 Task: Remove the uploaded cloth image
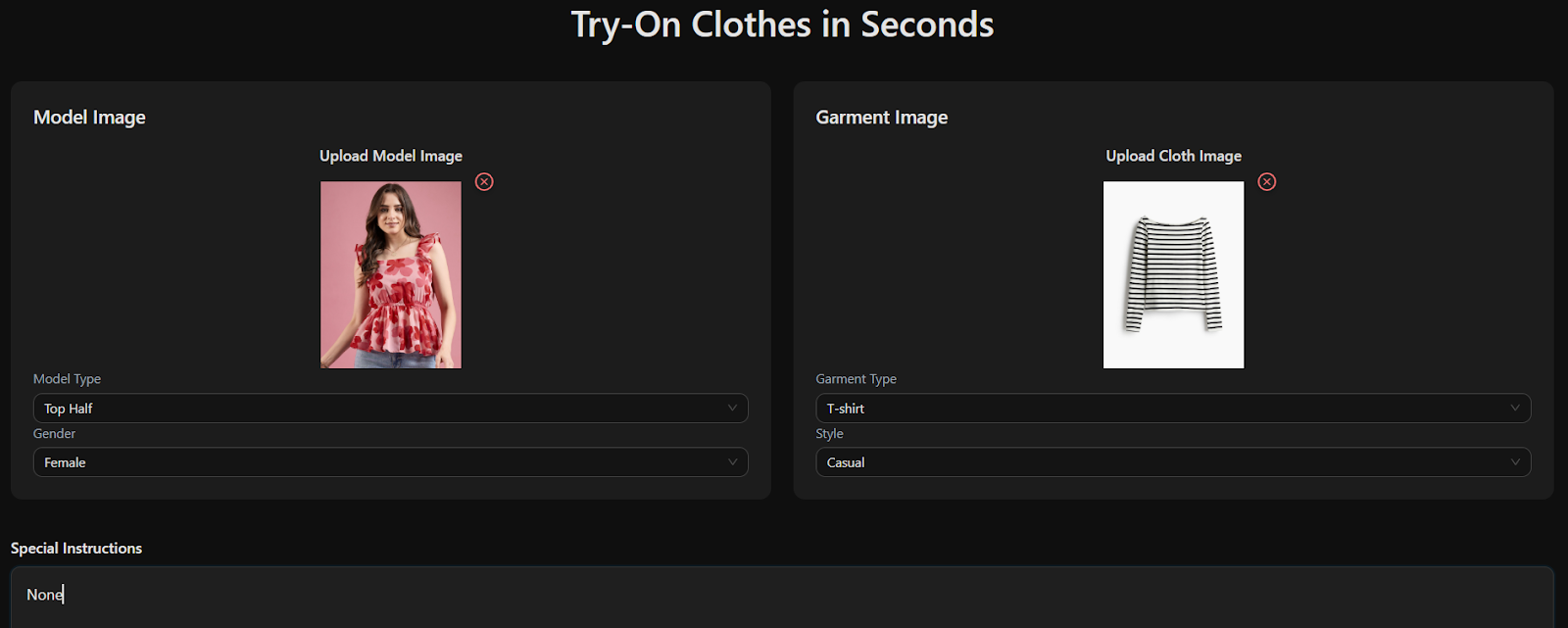click(1267, 181)
